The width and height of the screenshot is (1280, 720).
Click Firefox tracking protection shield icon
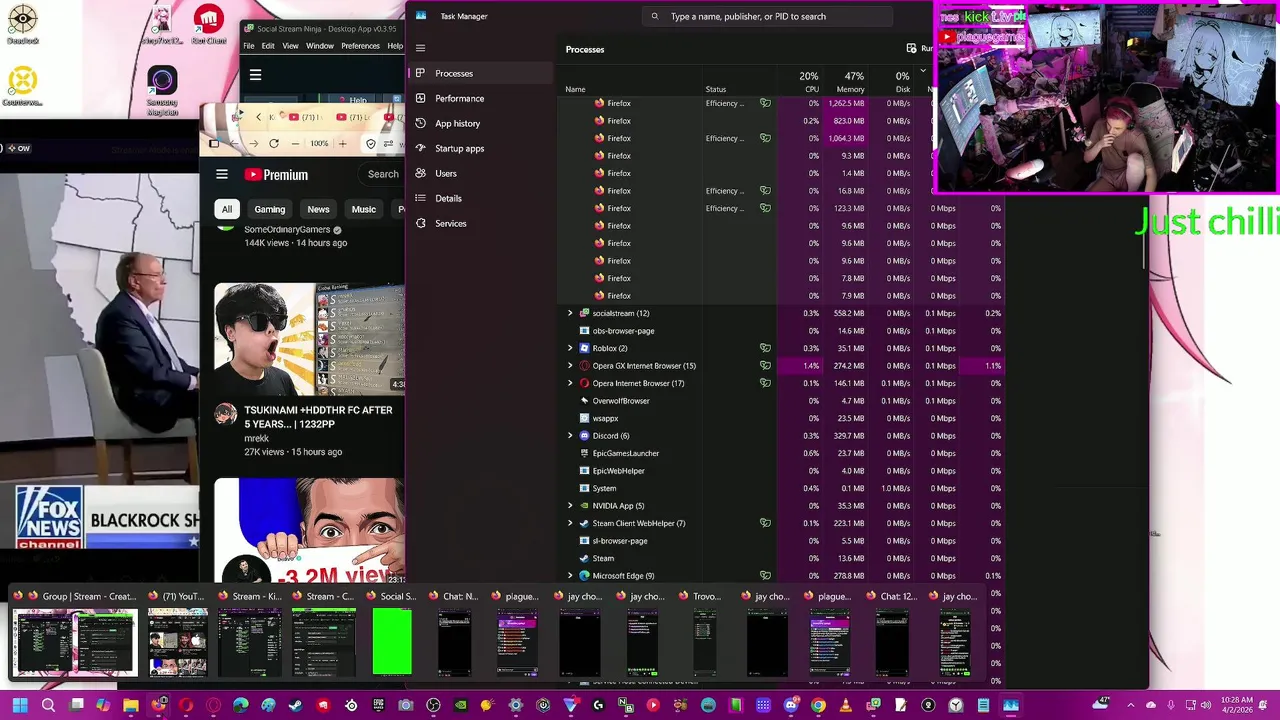tap(371, 143)
